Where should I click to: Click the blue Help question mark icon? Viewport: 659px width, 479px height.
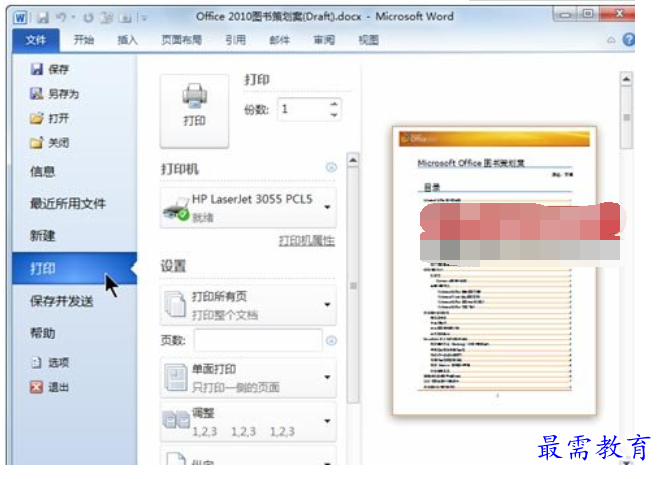[x=629, y=40]
